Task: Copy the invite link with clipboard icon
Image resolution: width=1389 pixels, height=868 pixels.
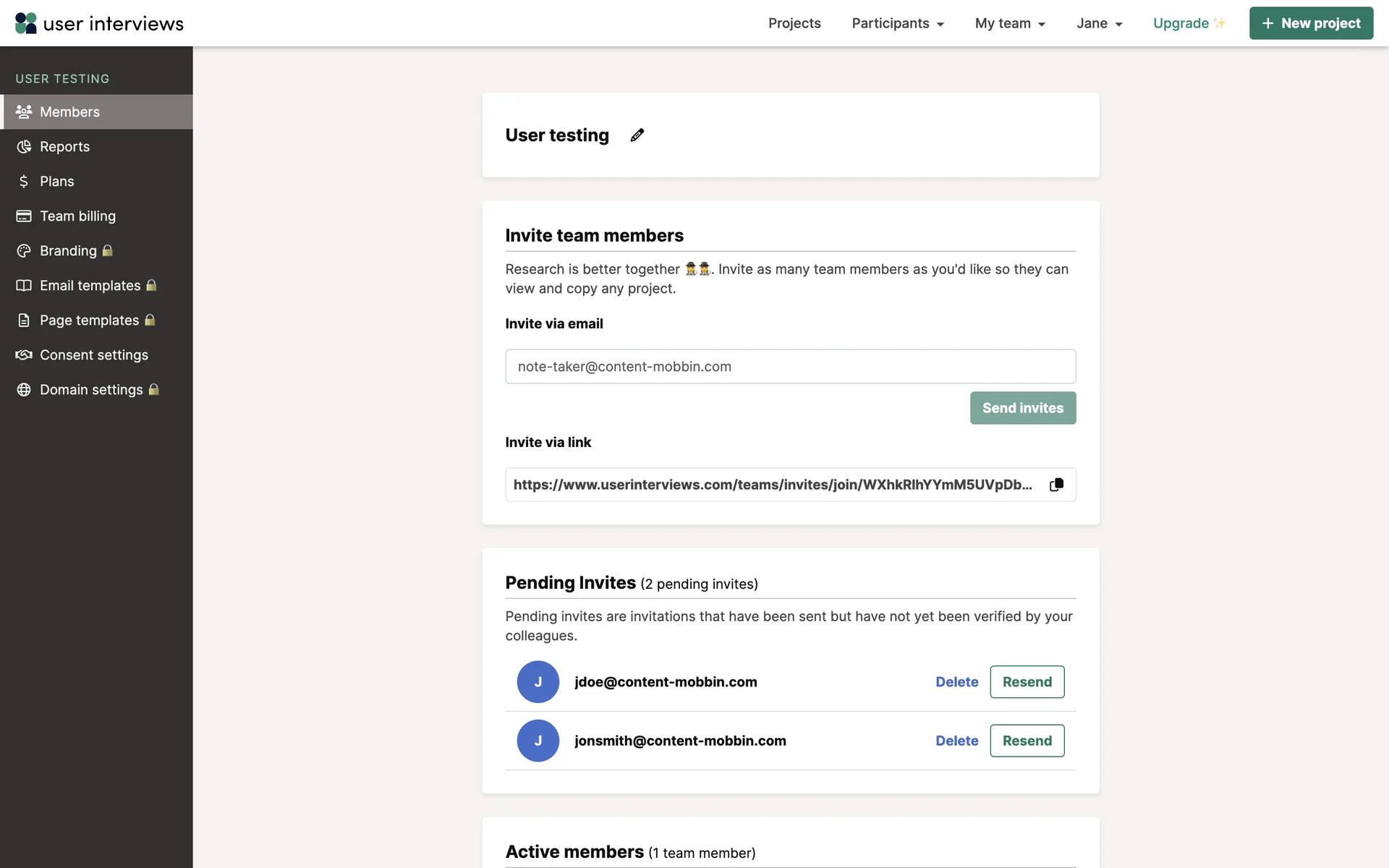Action: coord(1056,485)
